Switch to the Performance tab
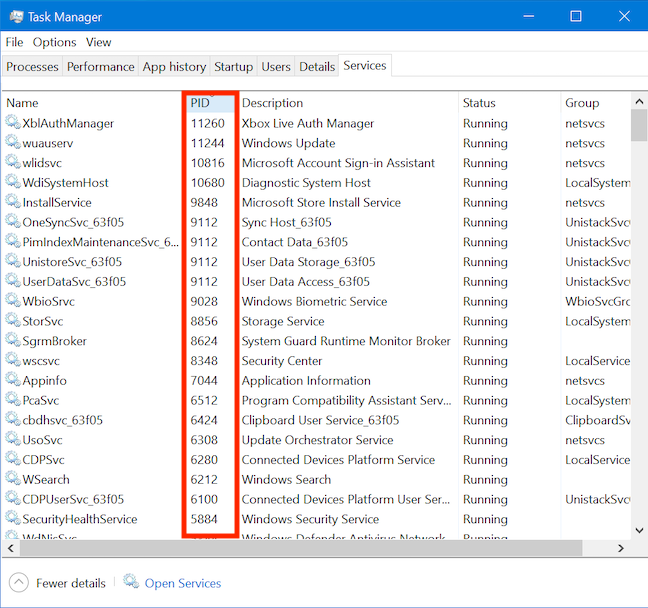Viewport: 648px width, 608px height. [x=100, y=67]
